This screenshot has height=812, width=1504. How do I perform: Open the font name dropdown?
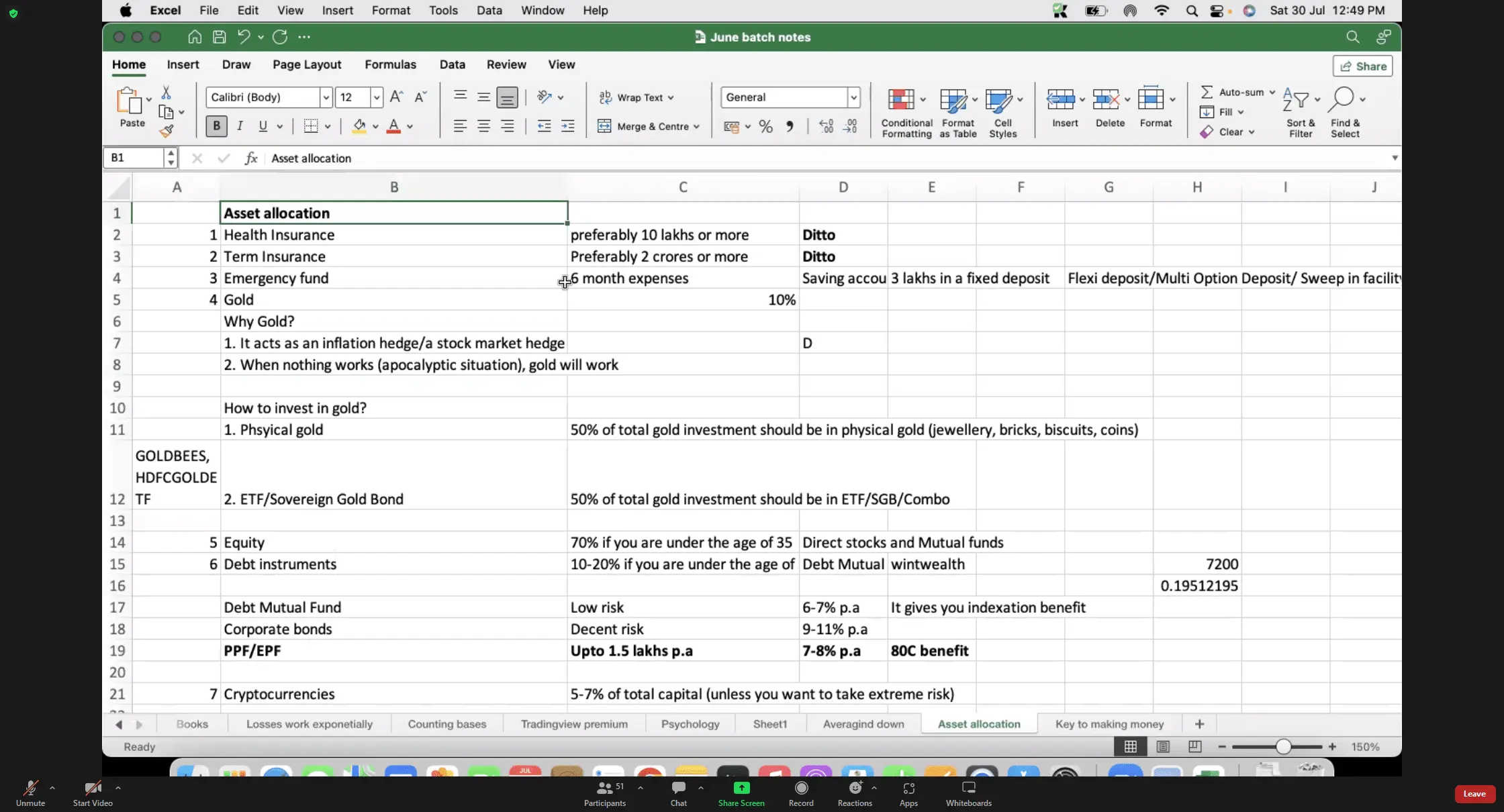pos(326,97)
